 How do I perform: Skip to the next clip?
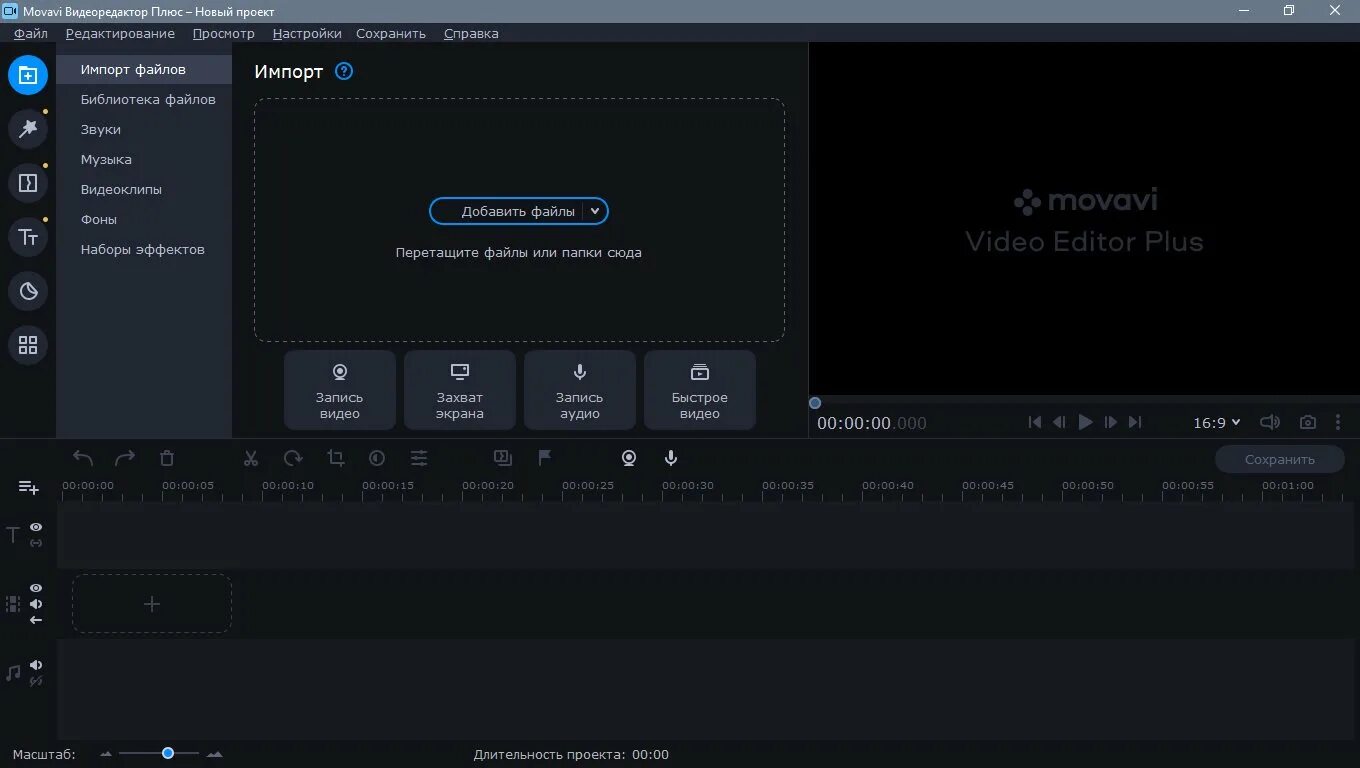point(1134,422)
